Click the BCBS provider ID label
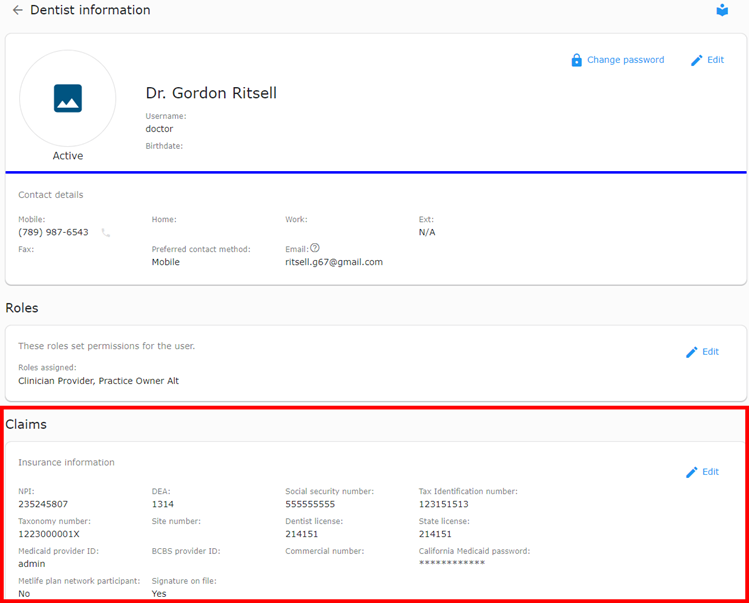 point(186,551)
